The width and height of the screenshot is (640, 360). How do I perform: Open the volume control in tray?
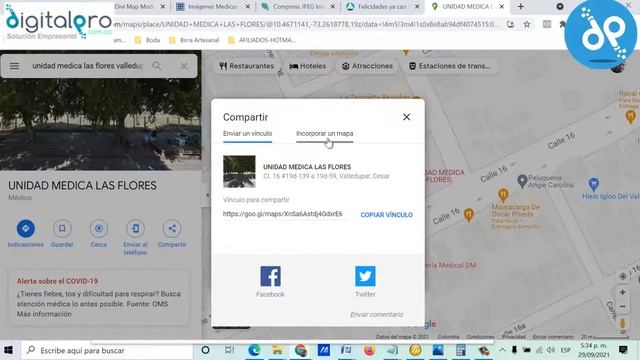coord(551,350)
